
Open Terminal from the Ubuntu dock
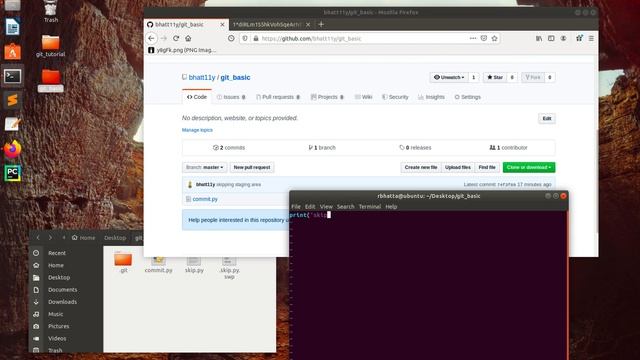(12, 76)
